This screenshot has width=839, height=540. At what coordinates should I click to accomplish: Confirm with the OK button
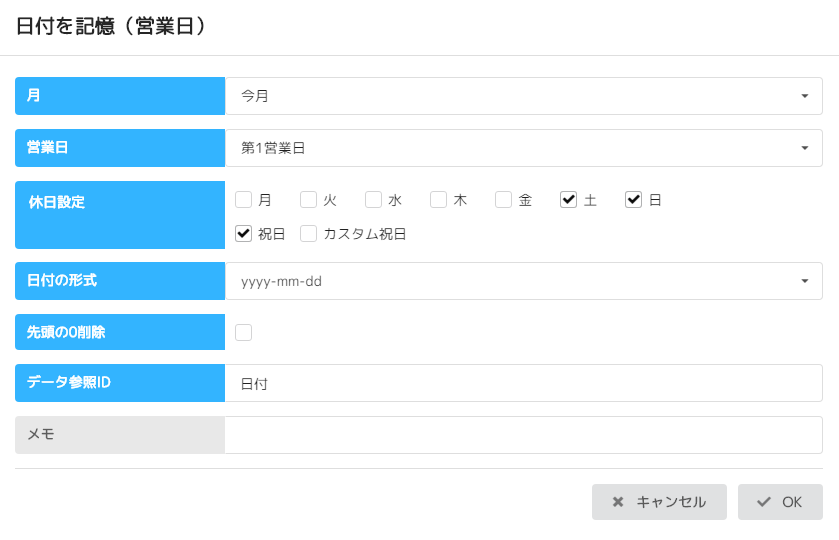click(780, 502)
